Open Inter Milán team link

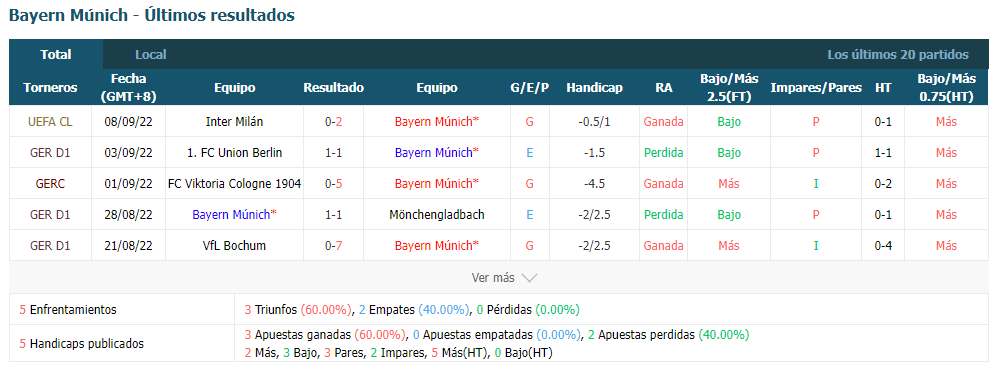tap(235, 122)
